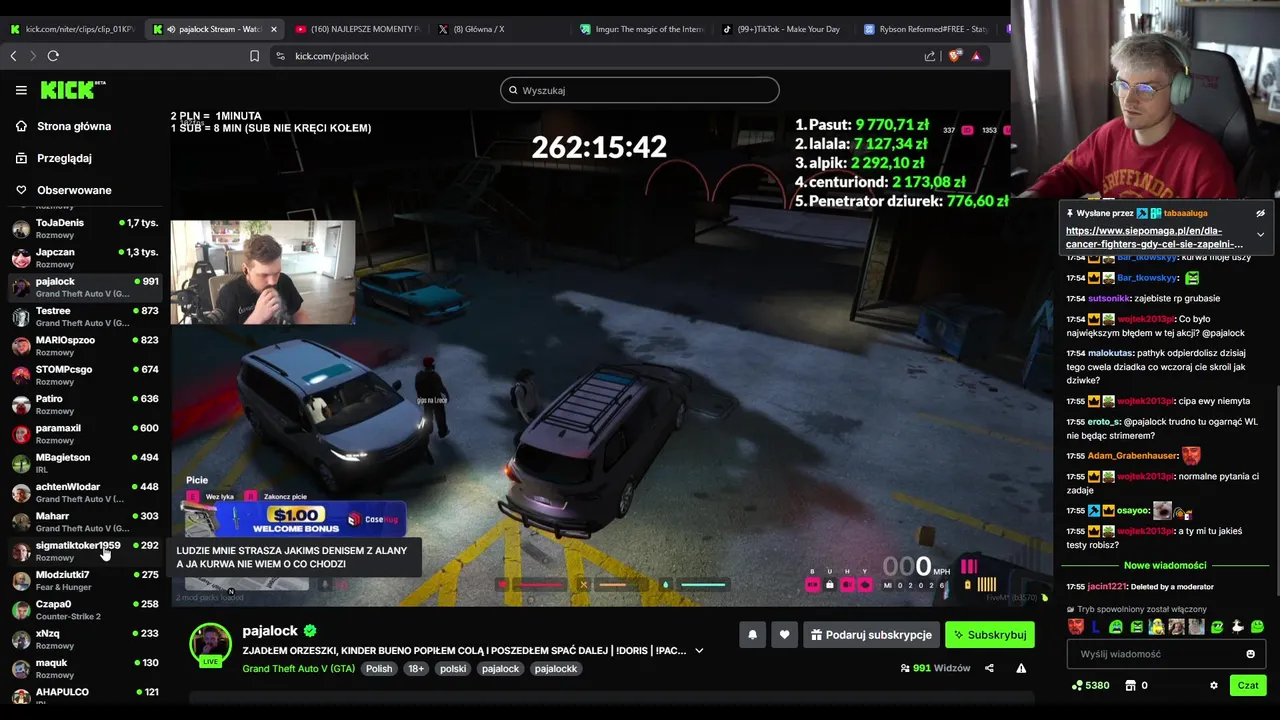Open the Kick hamburger sidebar menu
Viewport: 1280px width, 720px height.
[x=21, y=90]
